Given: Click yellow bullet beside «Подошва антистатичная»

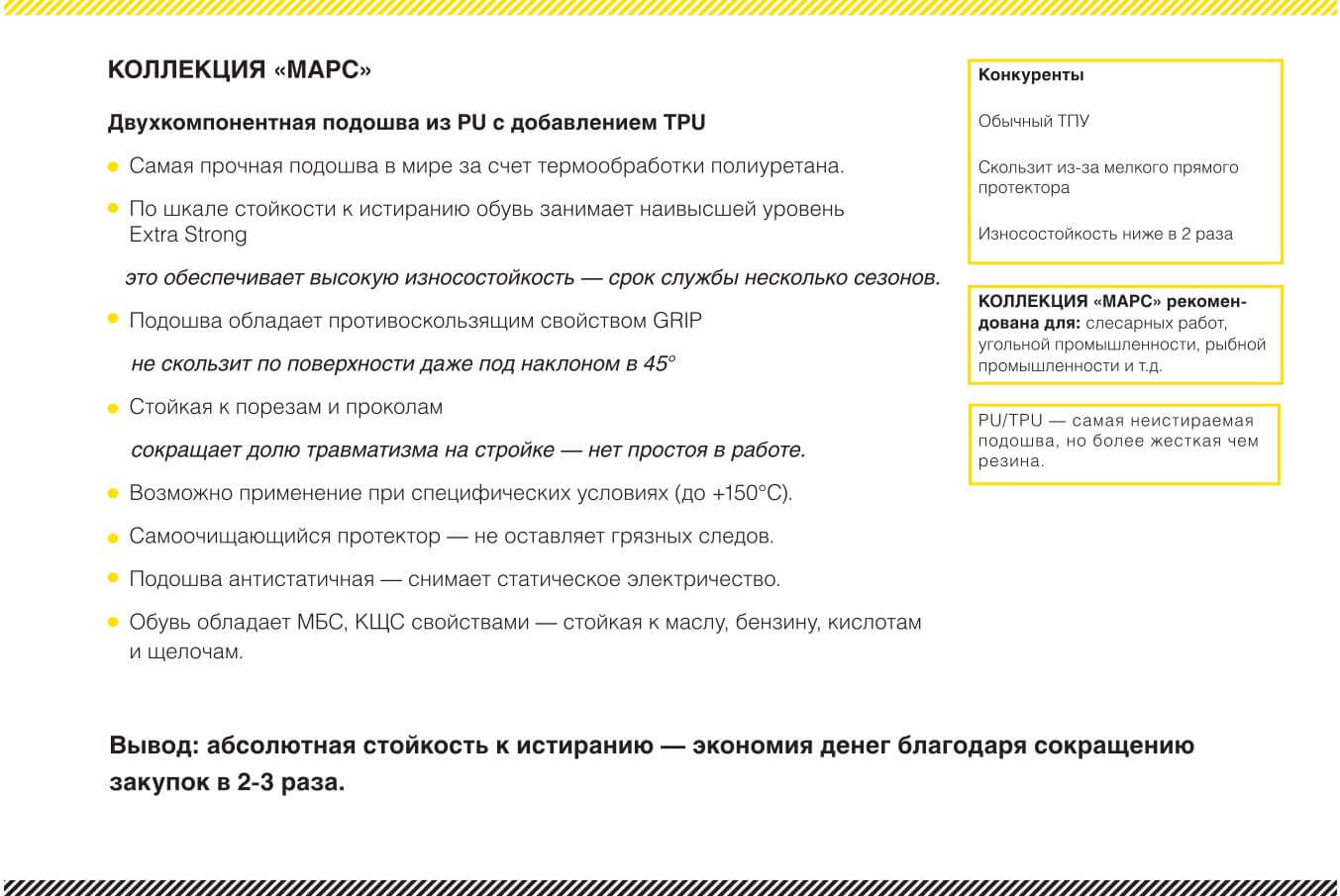Looking at the screenshot, I should [x=114, y=578].
